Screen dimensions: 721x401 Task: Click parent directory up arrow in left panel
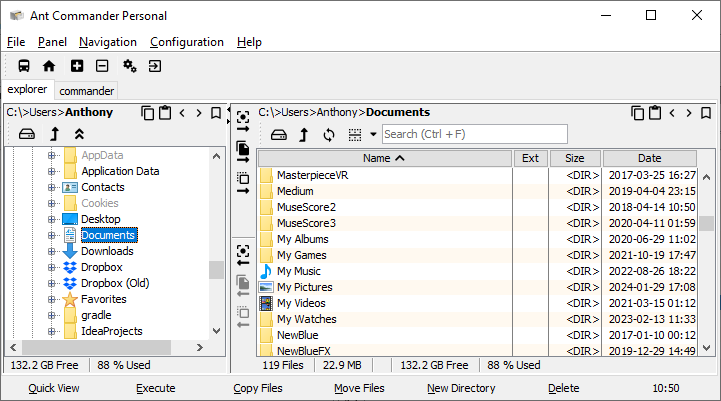(x=55, y=134)
